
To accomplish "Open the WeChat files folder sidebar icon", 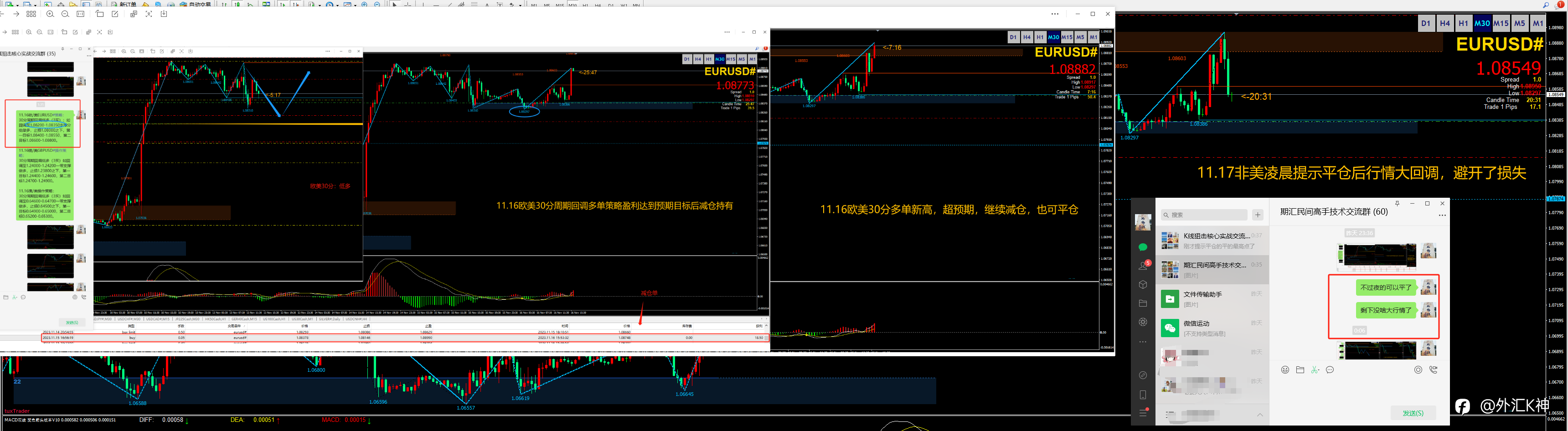I will click(x=1143, y=303).
